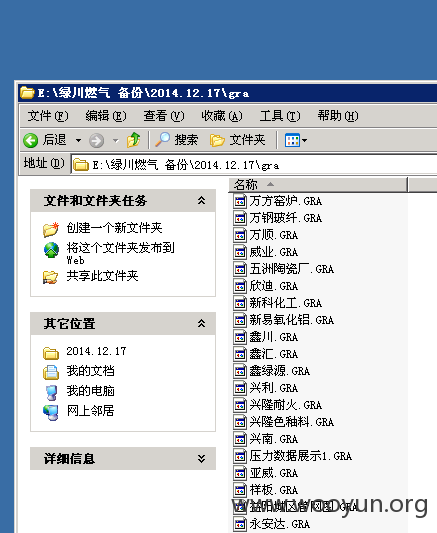The image size is (437, 533).
Task: Open the 2014.12.17 parent folder link
Action: 96,351
